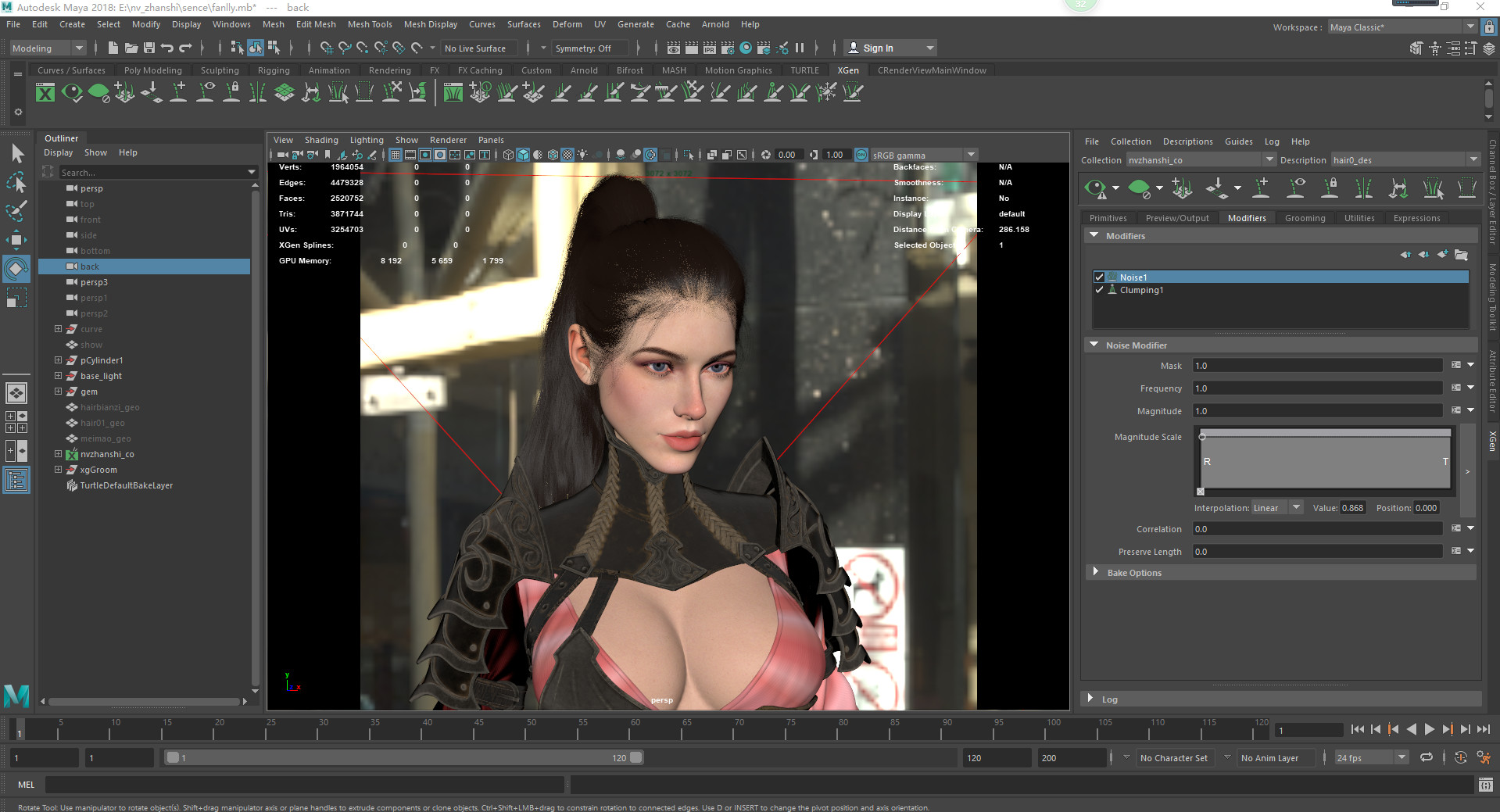Screen dimensions: 1500x812
Task: Switch to the Sculpting shelf tab
Action: coord(220,70)
